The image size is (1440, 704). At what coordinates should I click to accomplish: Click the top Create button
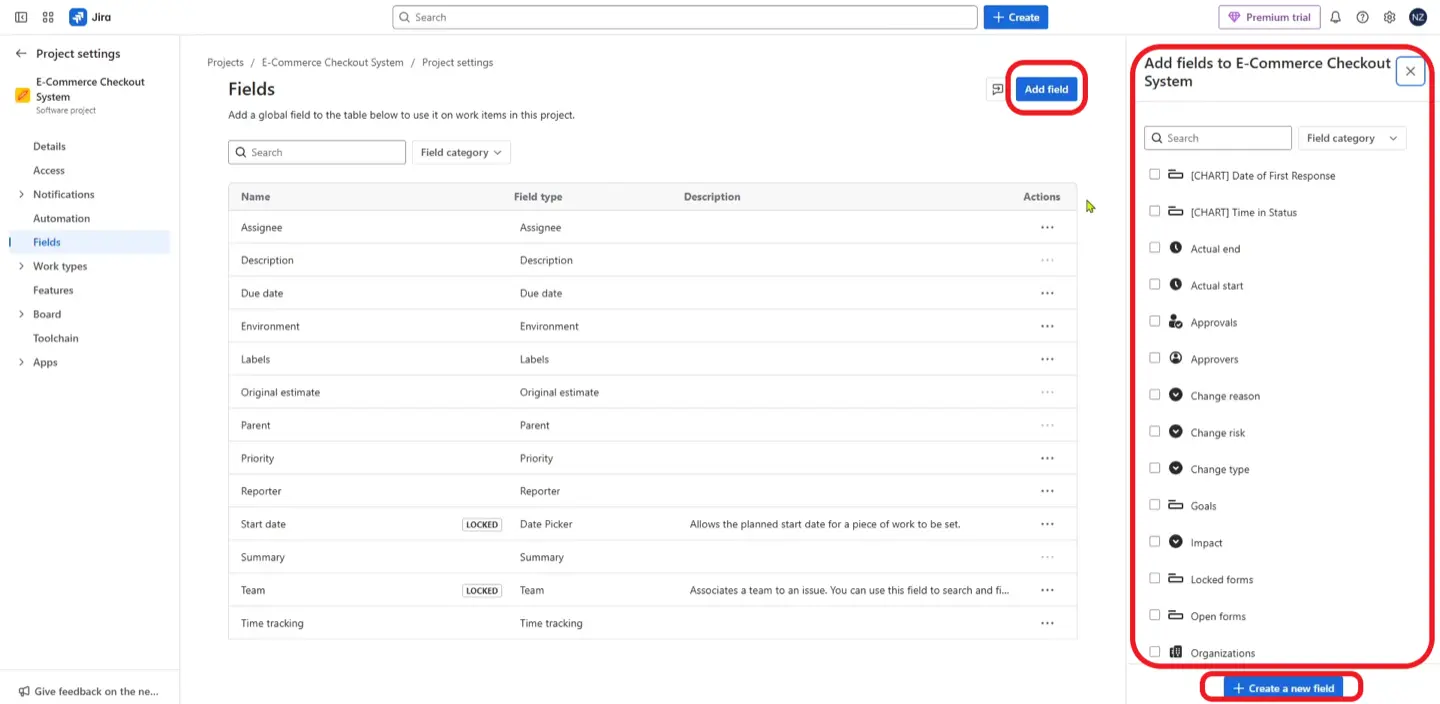(x=1016, y=17)
